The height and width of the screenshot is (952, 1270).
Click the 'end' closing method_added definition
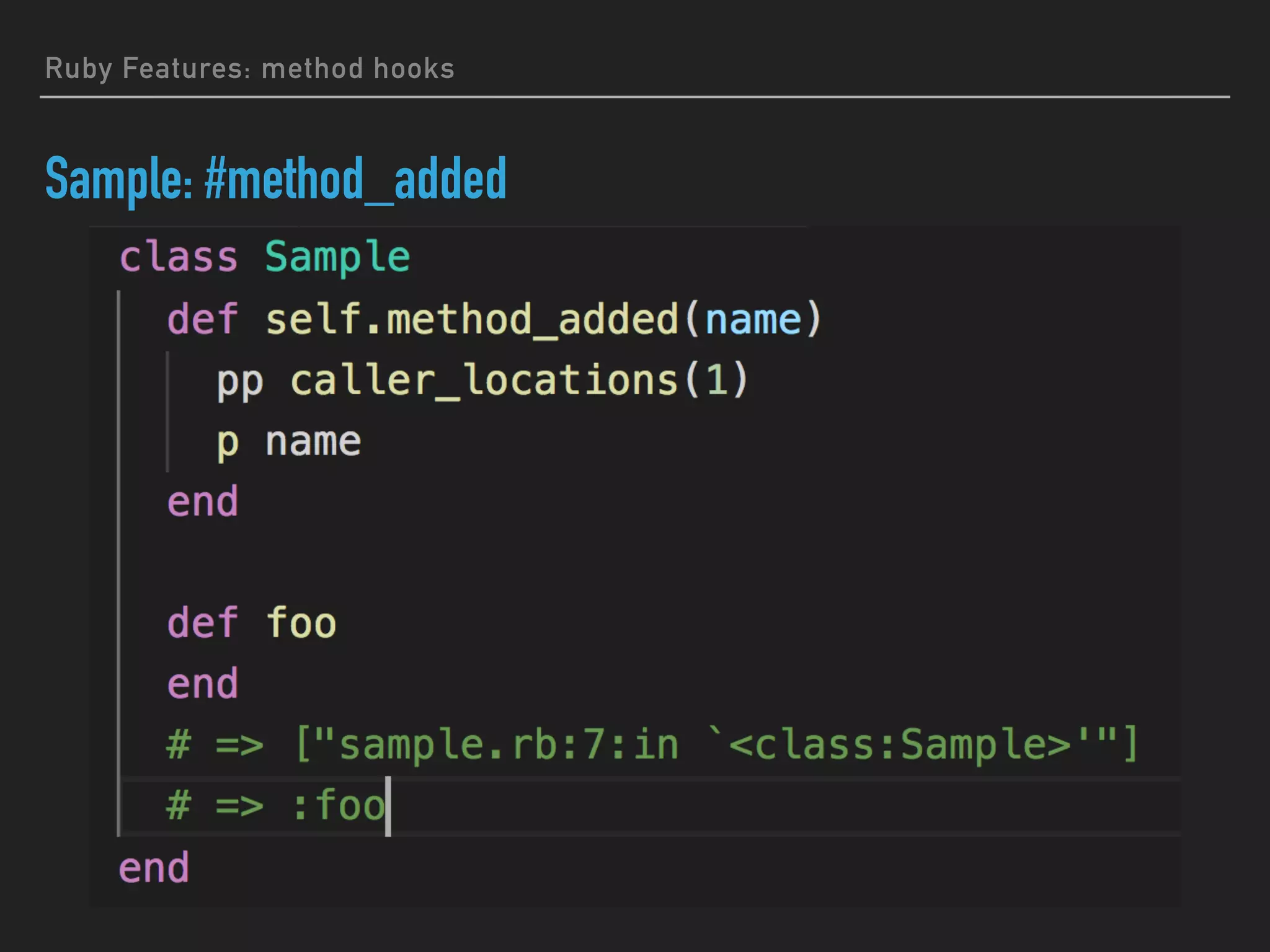point(203,502)
